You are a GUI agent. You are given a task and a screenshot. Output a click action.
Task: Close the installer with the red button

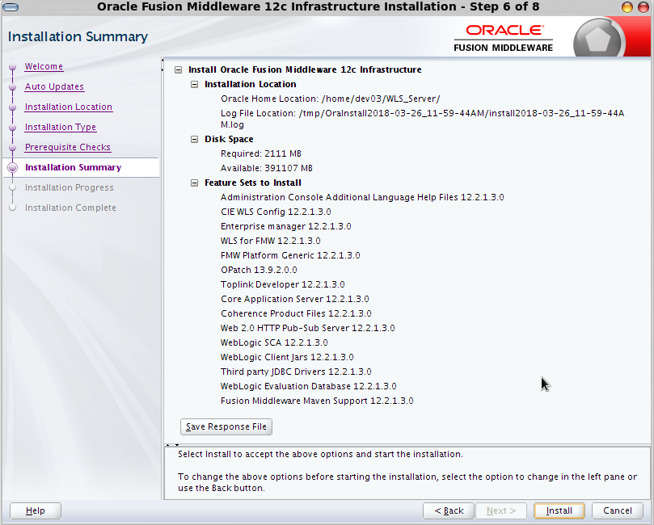point(643,7)
